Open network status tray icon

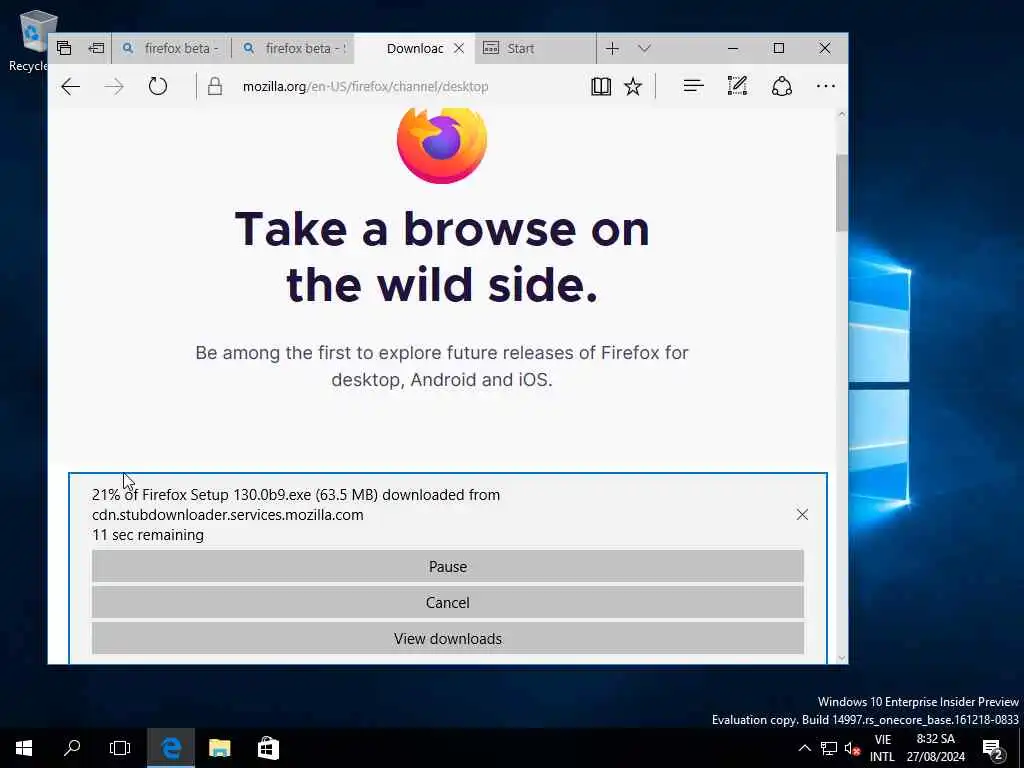[x=829, y=748]
